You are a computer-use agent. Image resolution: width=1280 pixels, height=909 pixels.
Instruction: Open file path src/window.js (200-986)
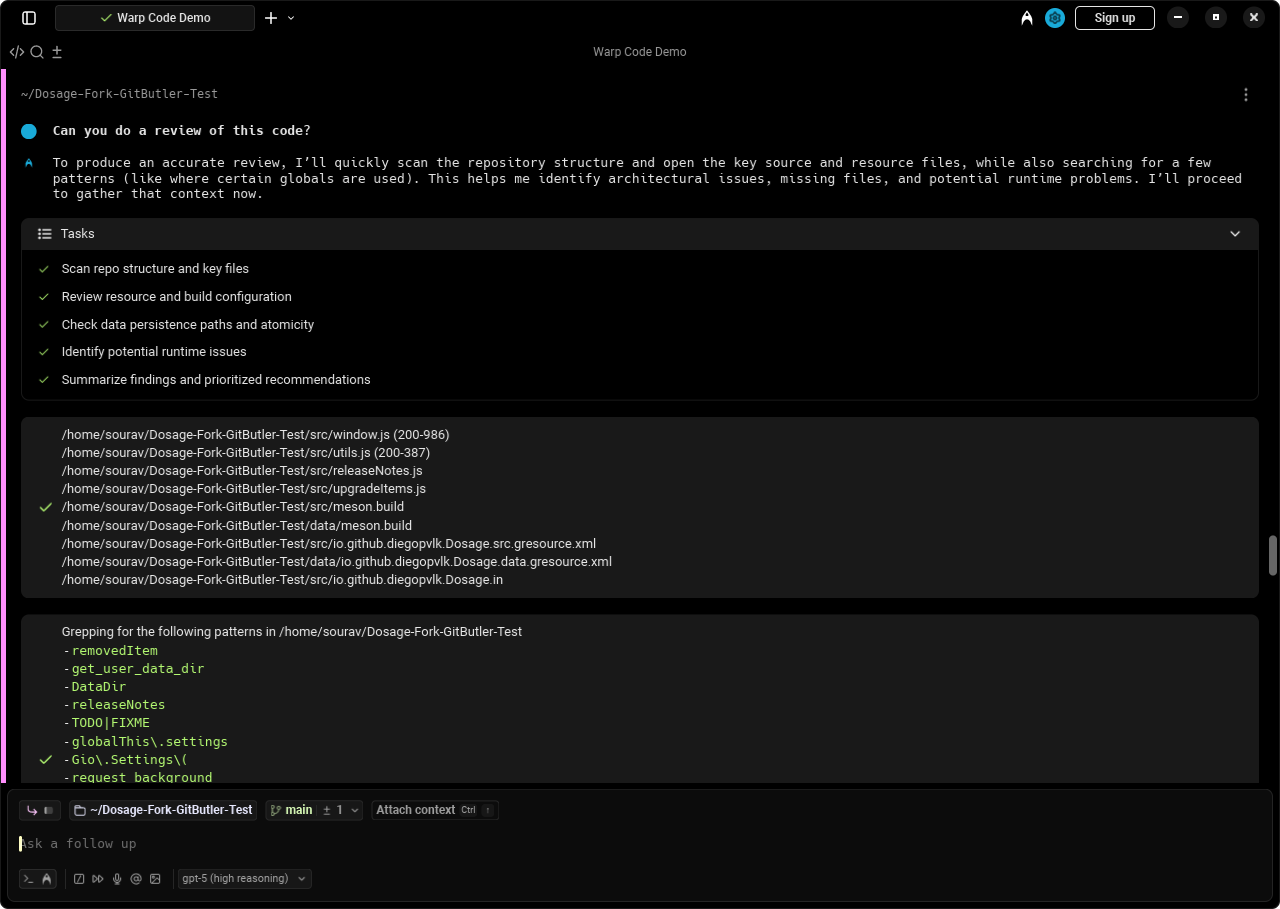tap(256, 435)
